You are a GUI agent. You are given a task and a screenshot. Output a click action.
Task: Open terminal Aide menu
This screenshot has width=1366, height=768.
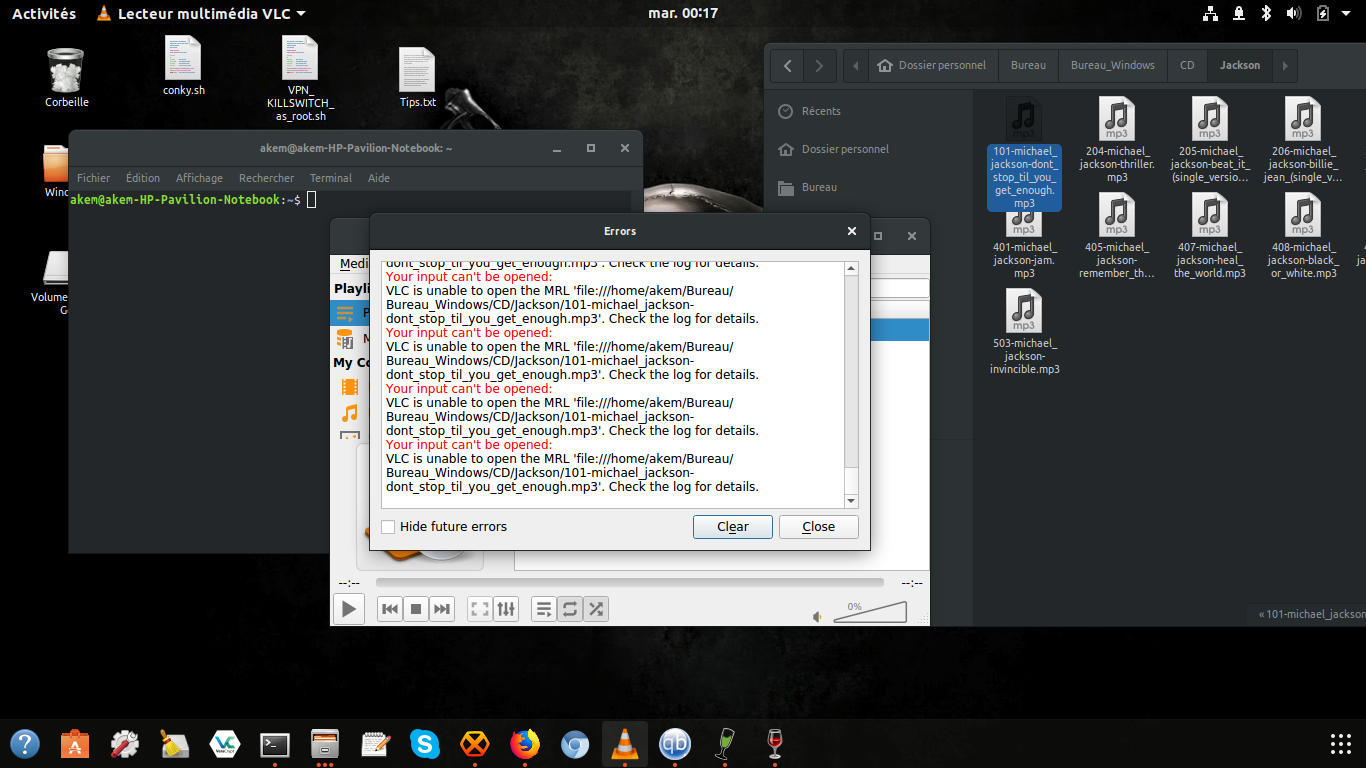pos(379,178)
